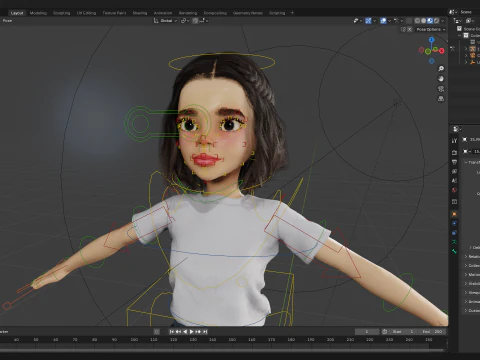
Task: Expand the third collapsed outliner item
Action: pyautogui.click(x=466, y=62)
